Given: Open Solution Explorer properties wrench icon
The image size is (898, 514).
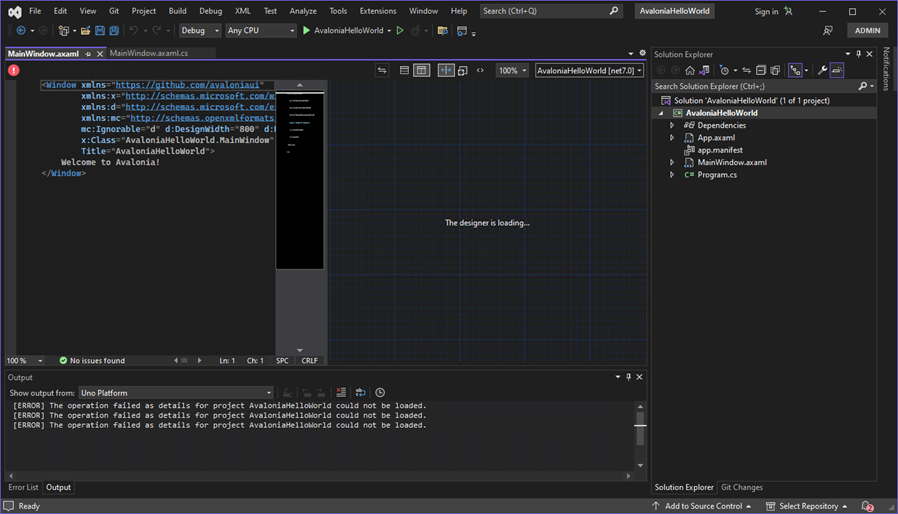Looking at the screenshot, I should [822, 70].
